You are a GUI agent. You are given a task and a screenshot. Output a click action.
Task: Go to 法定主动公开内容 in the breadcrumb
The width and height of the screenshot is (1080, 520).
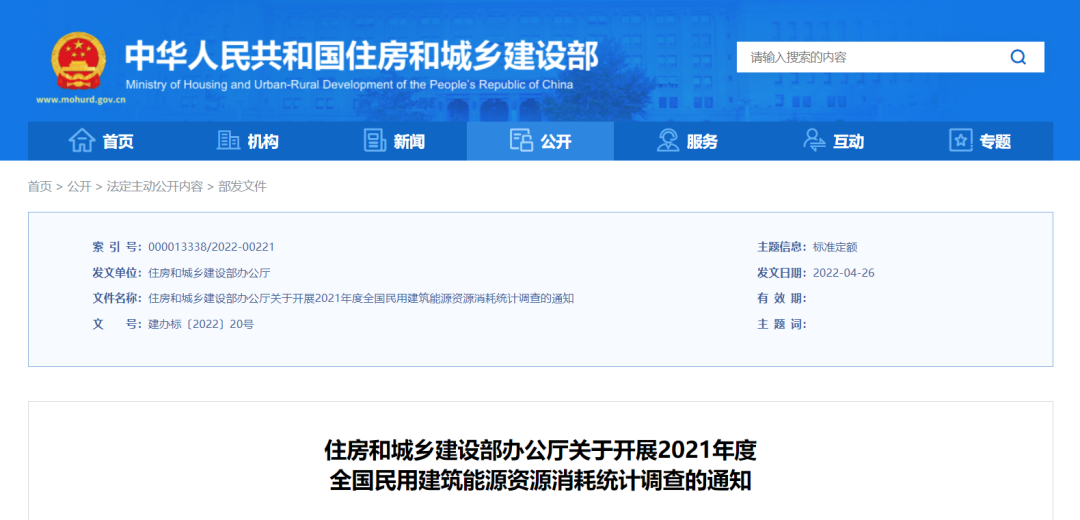click(x=155, y=187)
